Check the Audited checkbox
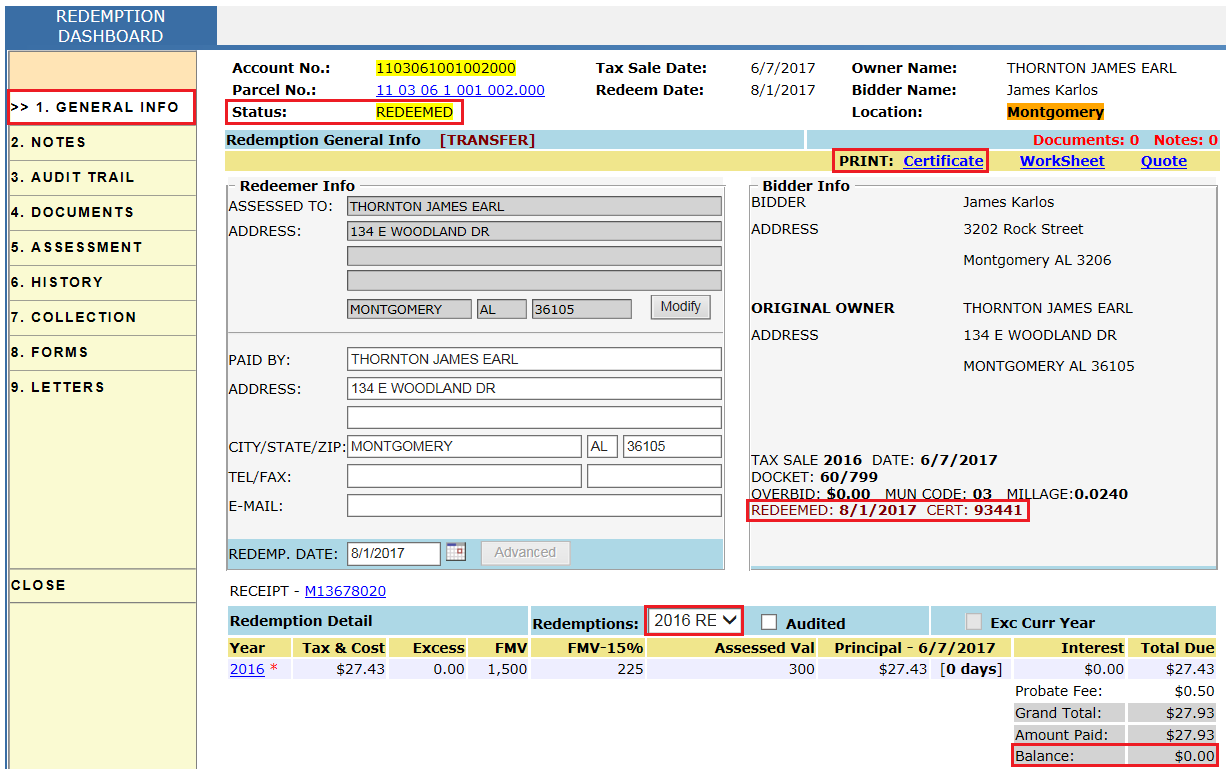The height and width of the screenshot is (769, 1226). pyautogui.click(x=769, y=622)
